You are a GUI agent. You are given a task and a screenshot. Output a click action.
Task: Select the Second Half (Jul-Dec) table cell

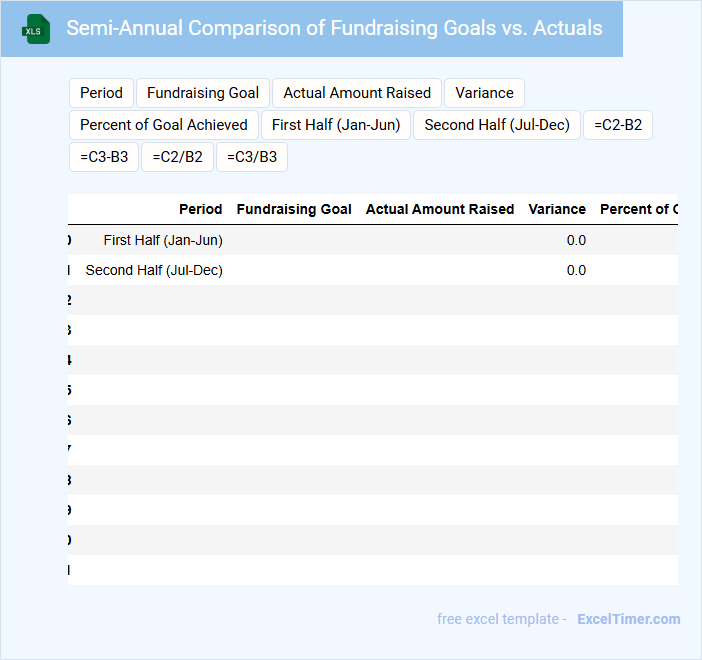[154, 270]
